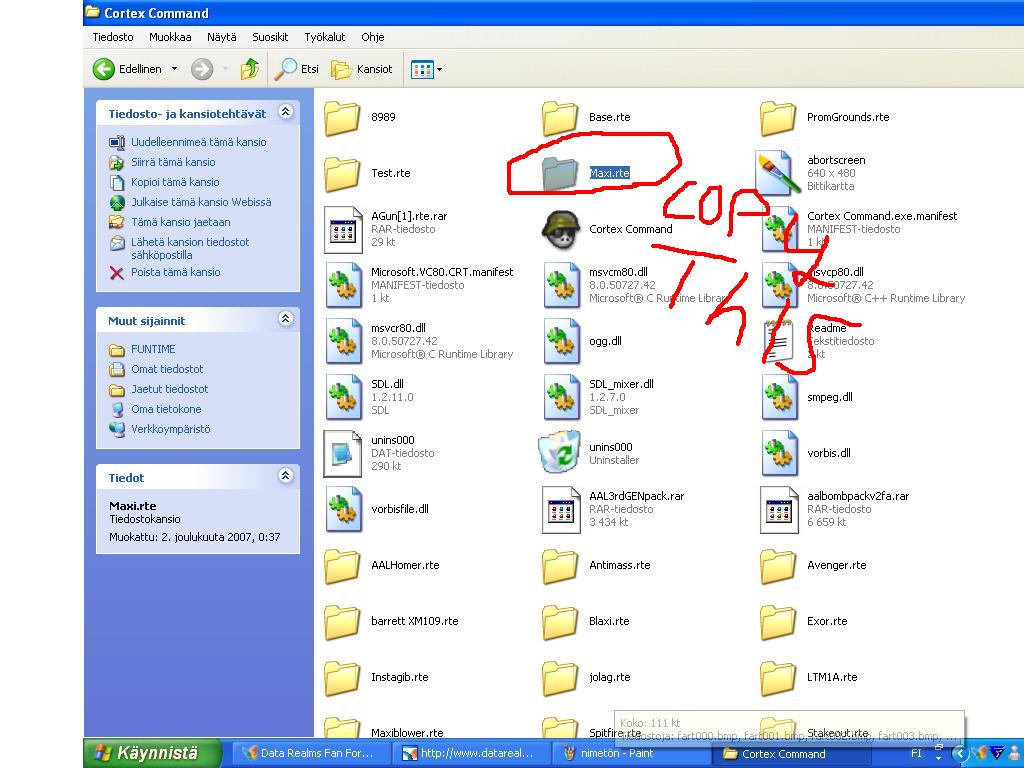1024x768 pixels.
Task: Collapse the Tiedot details panel
Action: (285, 477)
